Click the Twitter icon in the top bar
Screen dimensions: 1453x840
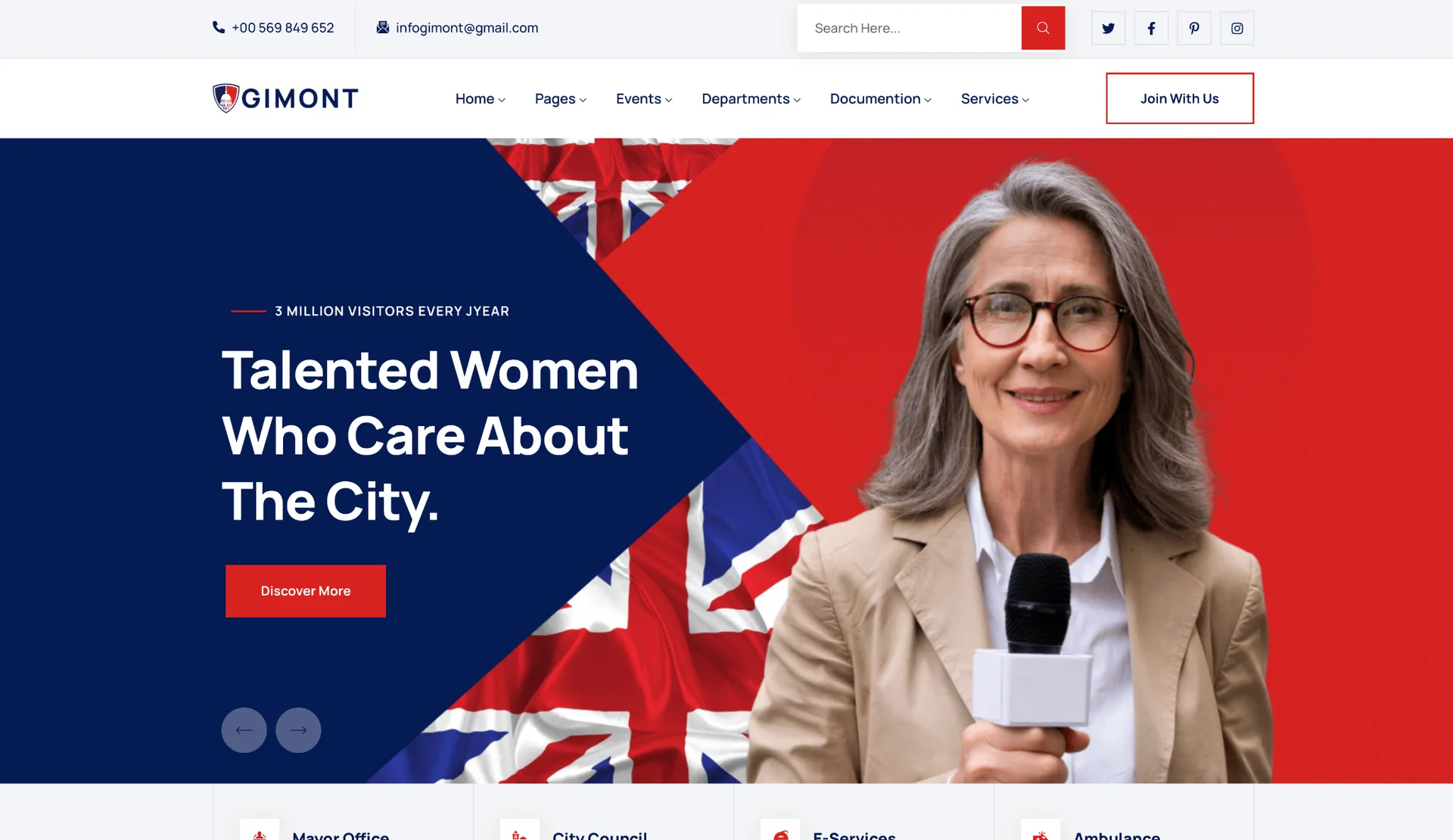(x=1108, y=28)
